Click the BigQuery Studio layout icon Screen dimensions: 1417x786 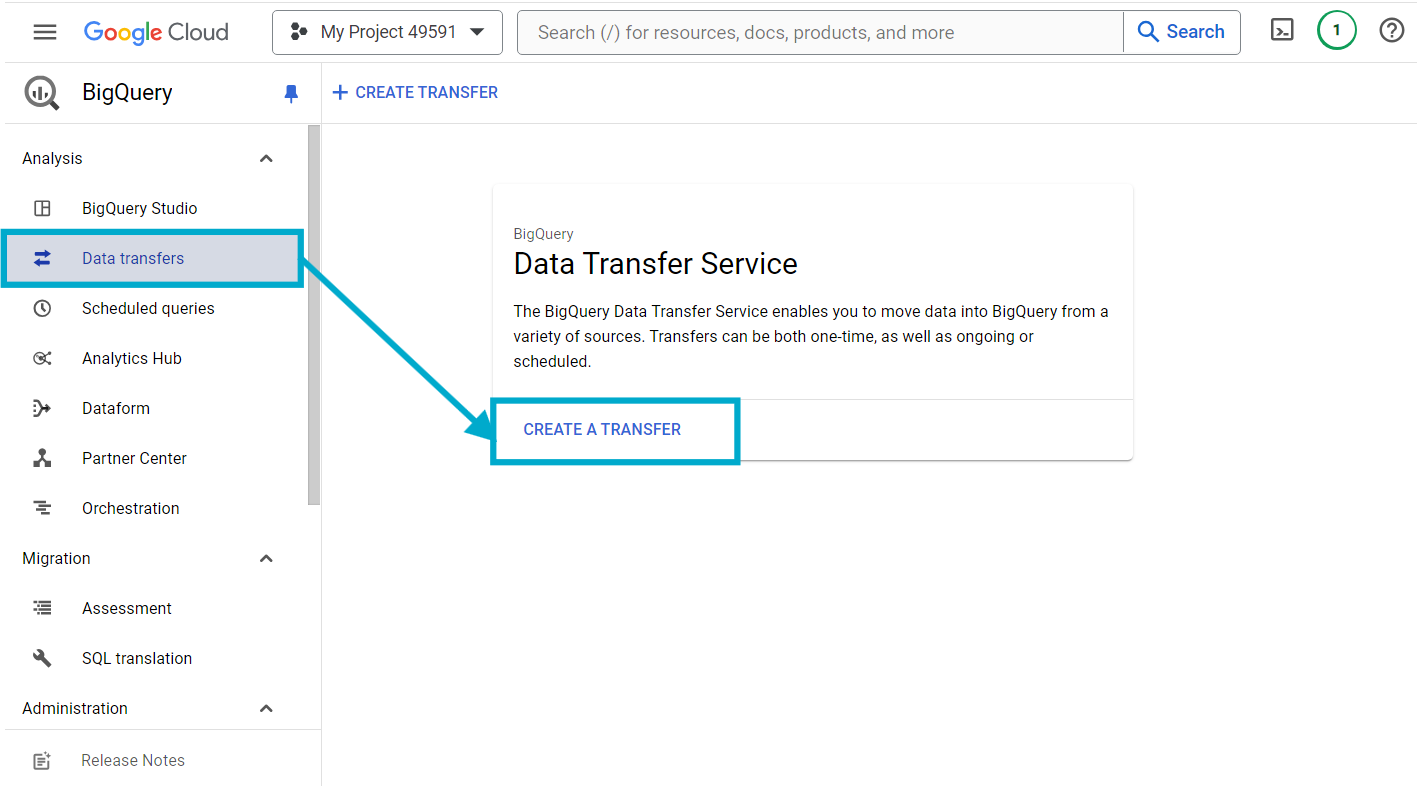pos(42,208)
